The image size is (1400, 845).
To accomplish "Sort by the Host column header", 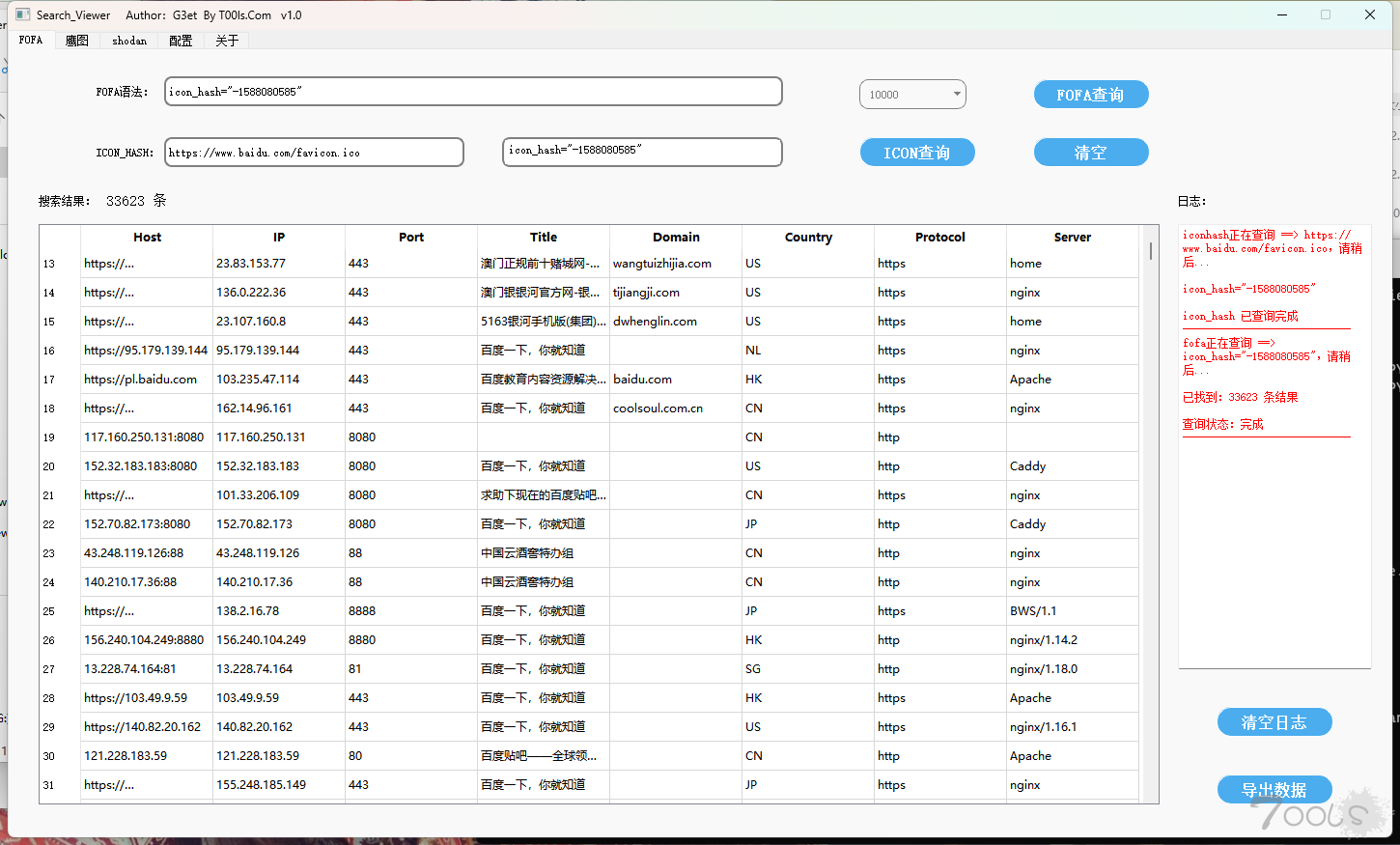I will (x=147, y=238).
